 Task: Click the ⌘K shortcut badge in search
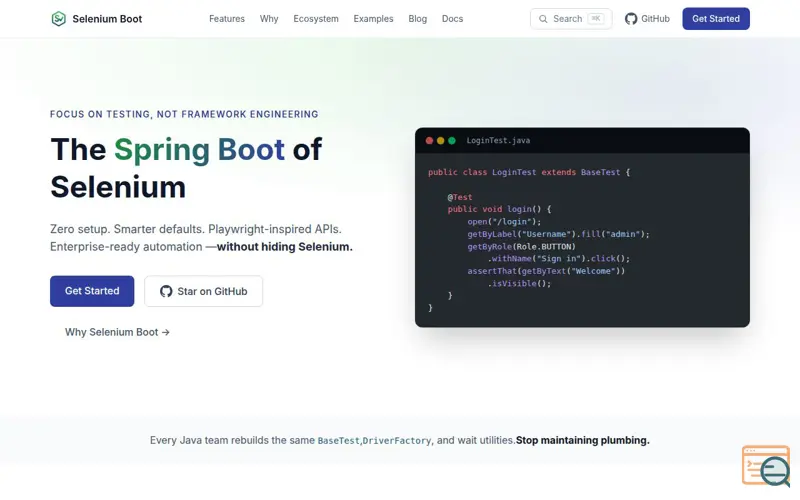click(596, 18)
